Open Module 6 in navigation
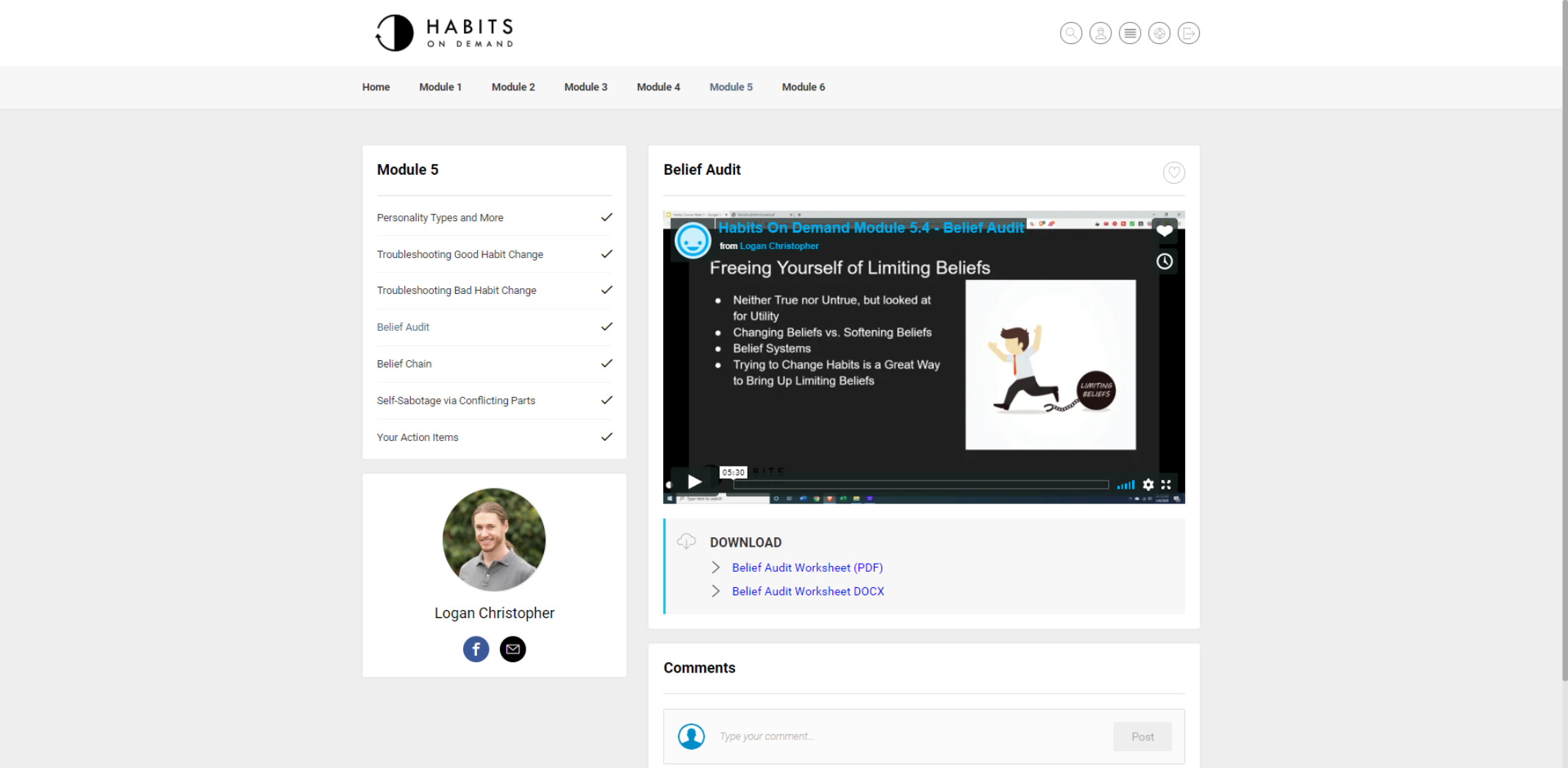Image resolution: width=1568 pixels, height=768 pixels. coord(803,87)
